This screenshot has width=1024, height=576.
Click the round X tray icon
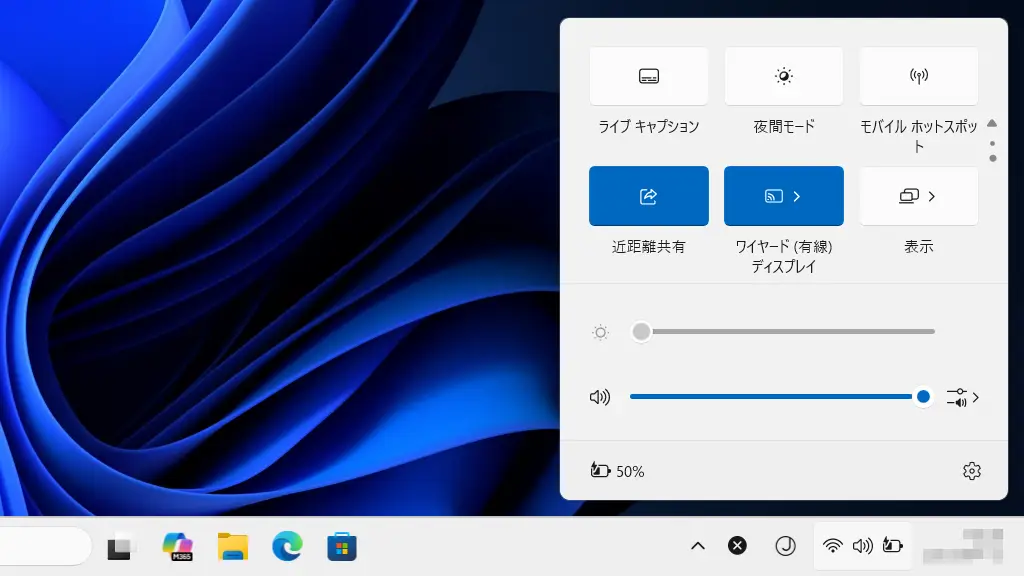(x=737, y=546)
